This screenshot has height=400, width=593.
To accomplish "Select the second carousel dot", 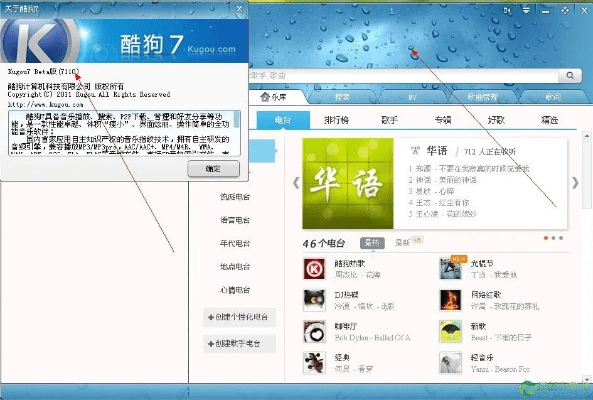I will 553,238.
